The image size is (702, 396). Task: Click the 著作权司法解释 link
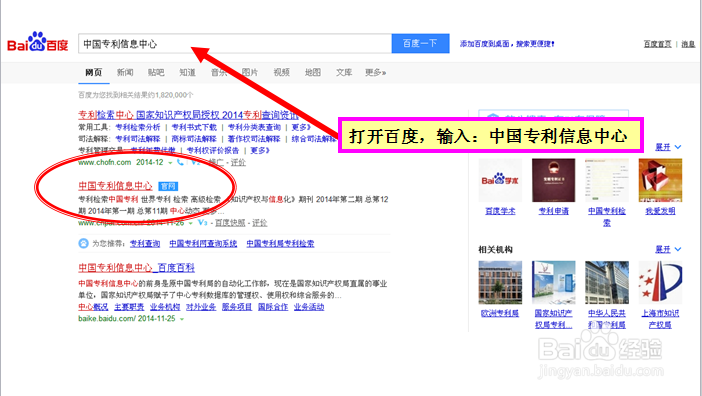point(254,139)
